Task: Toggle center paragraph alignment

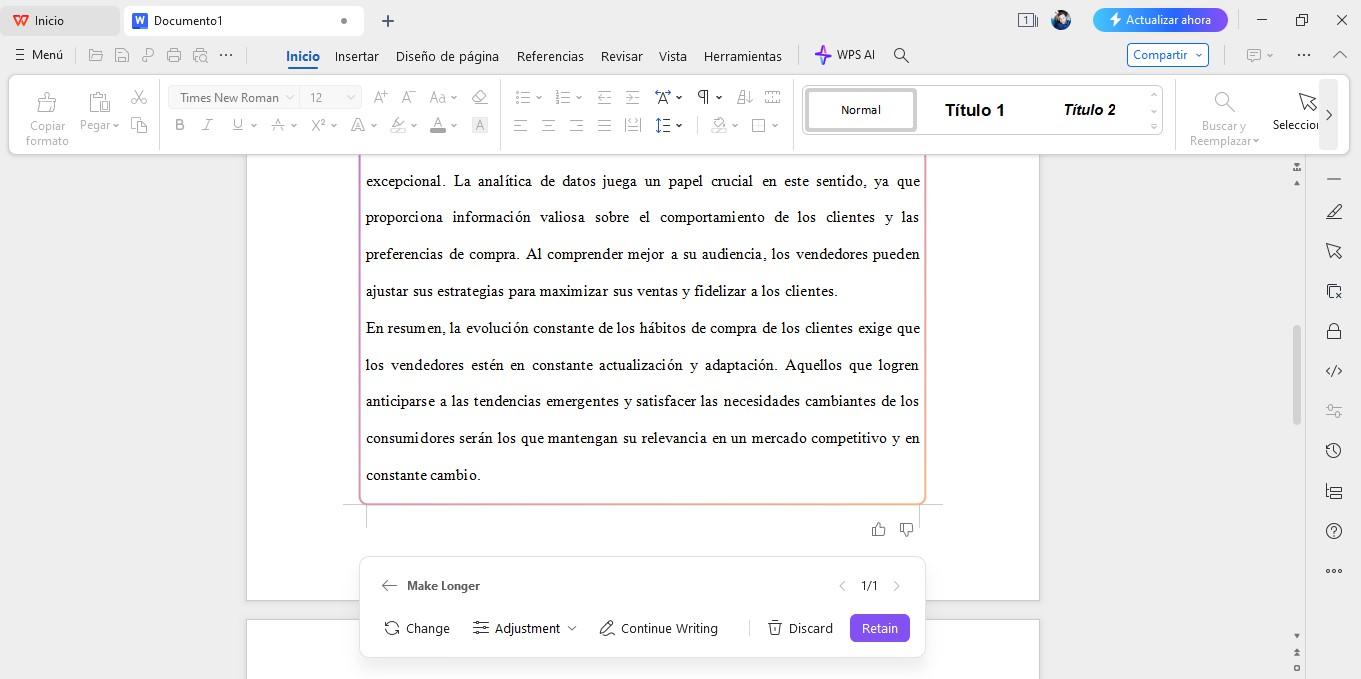Action: (x=548, y=125)
